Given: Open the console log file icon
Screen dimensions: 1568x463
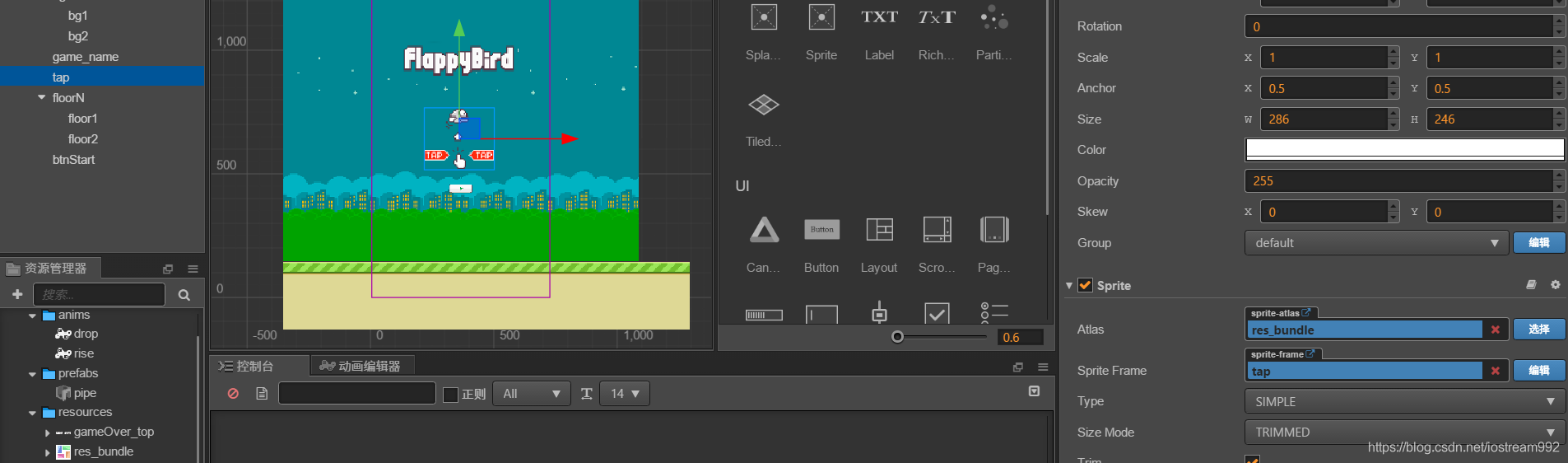Looking at the screenshot, I should pos(262,394).
